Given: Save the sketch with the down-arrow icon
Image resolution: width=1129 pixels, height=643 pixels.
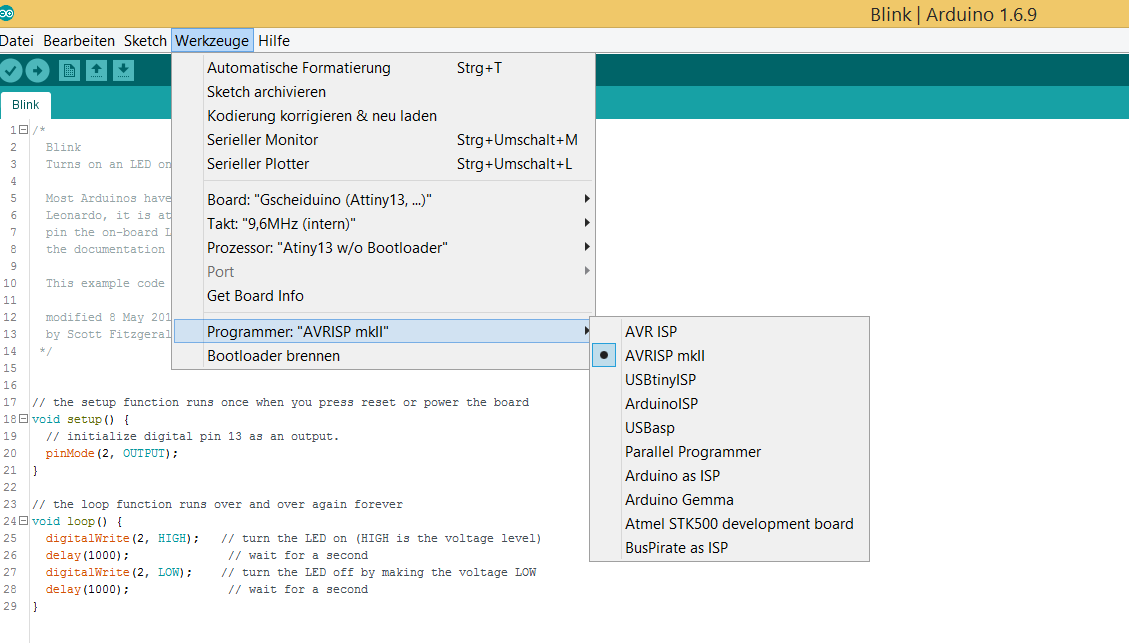Looking at the screenshot, I should 123,71.
